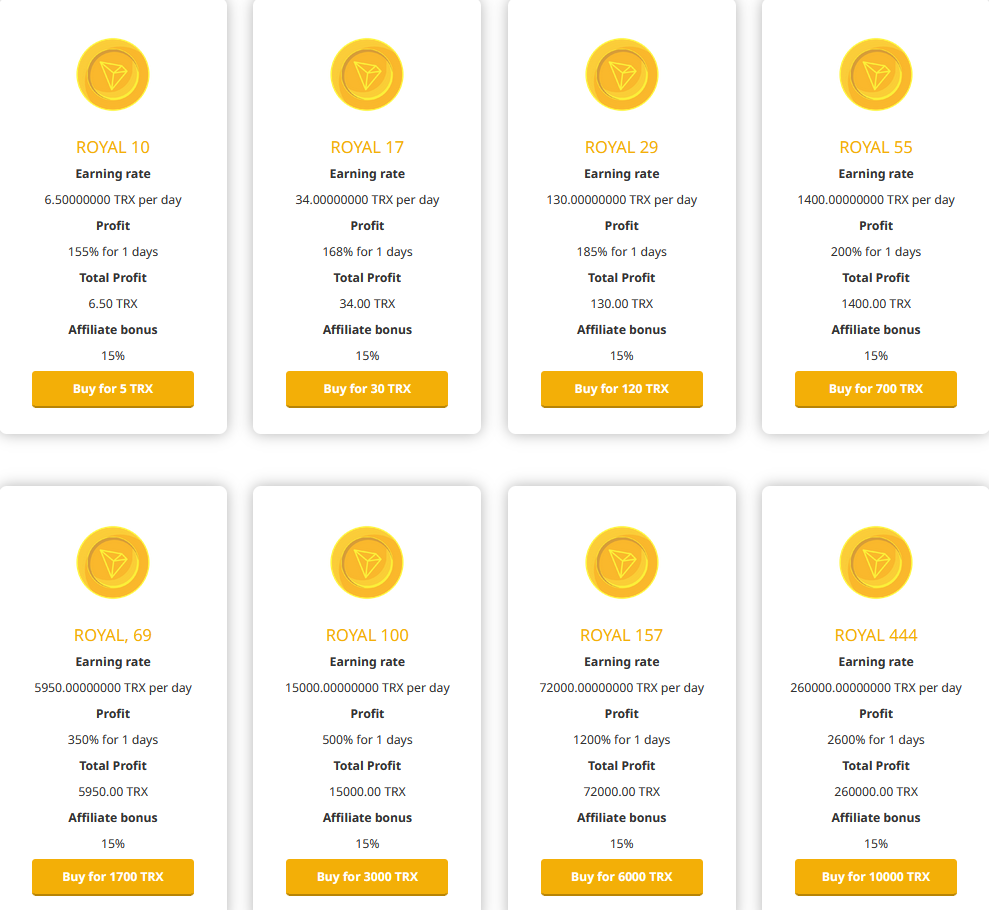Click the Buy for 1700 TRX button
This screenshot has height=910, width=989.
point(113,877)
